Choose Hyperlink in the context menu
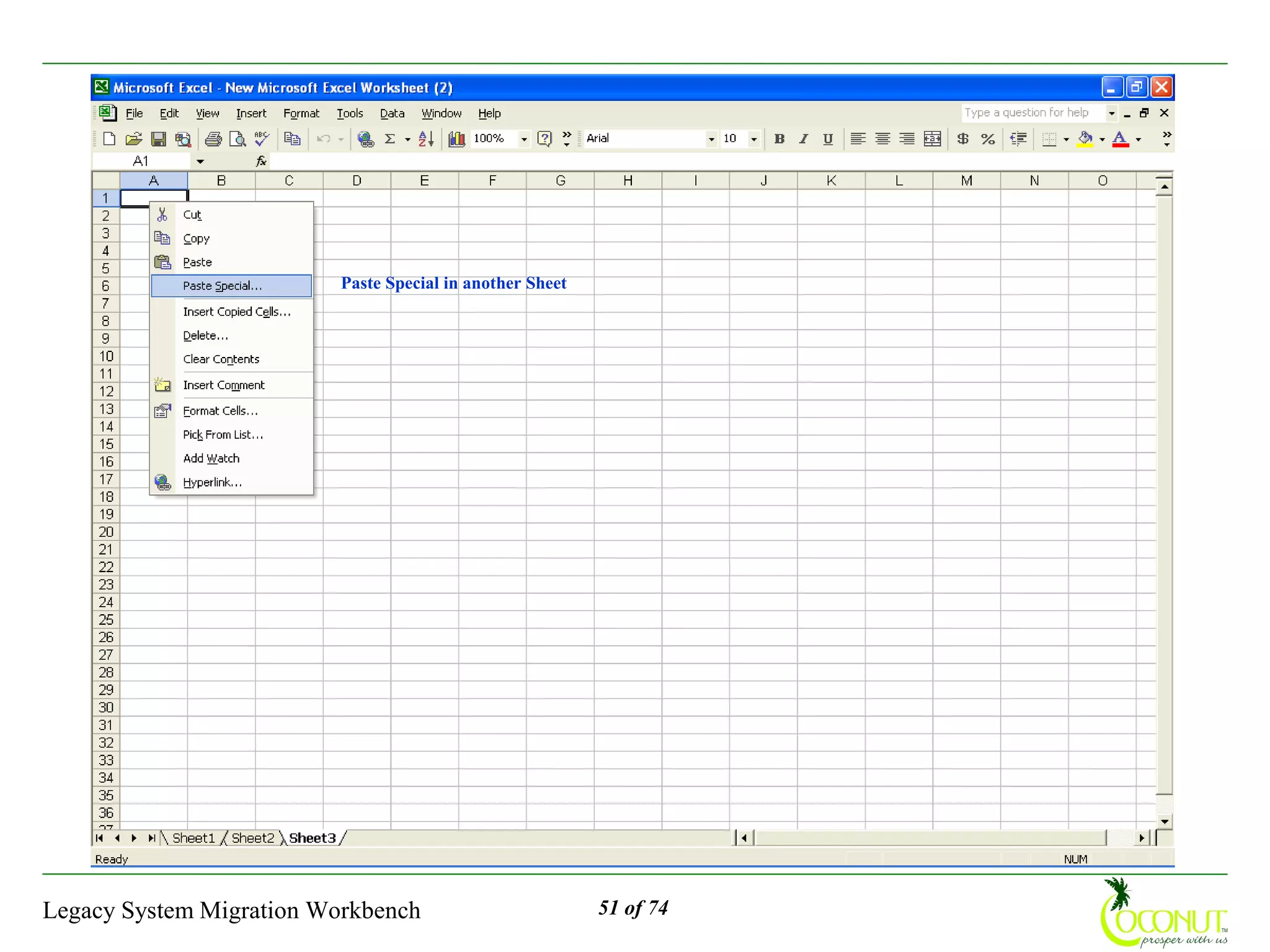 pyautogui.click(x=231, y=482)
